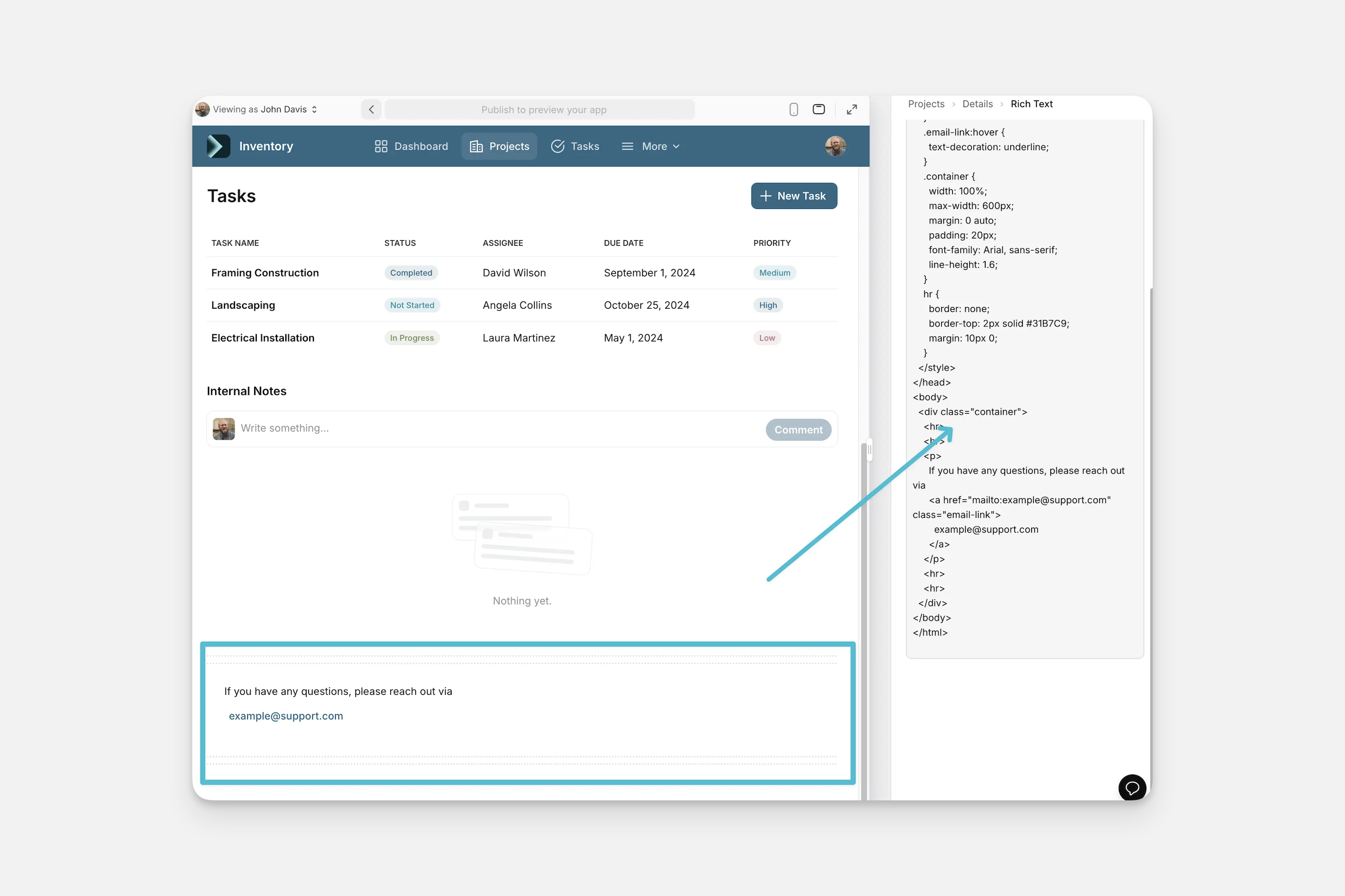Click assignee Angela Collins
Screen dimensions: 1345x896
[x=517, y=305]
